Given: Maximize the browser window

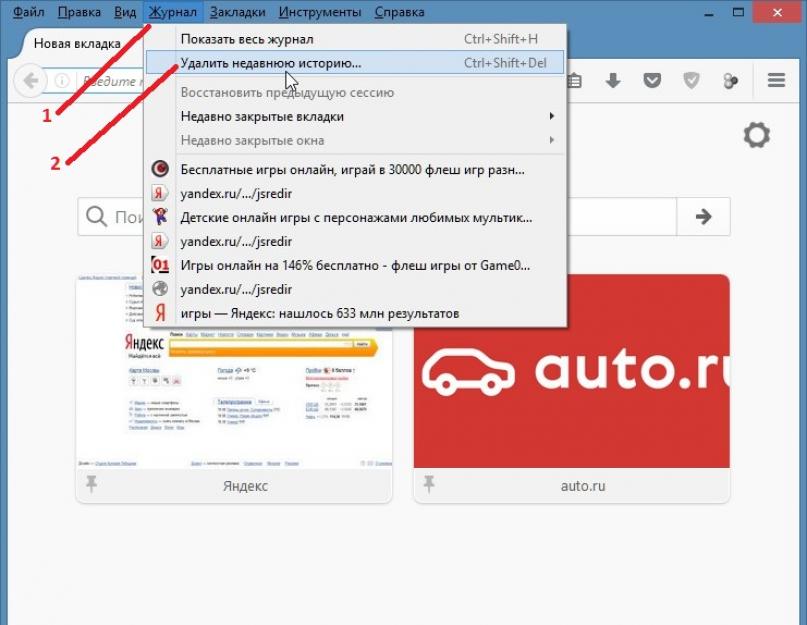Looking at the screenshot, I should [738, 12].
